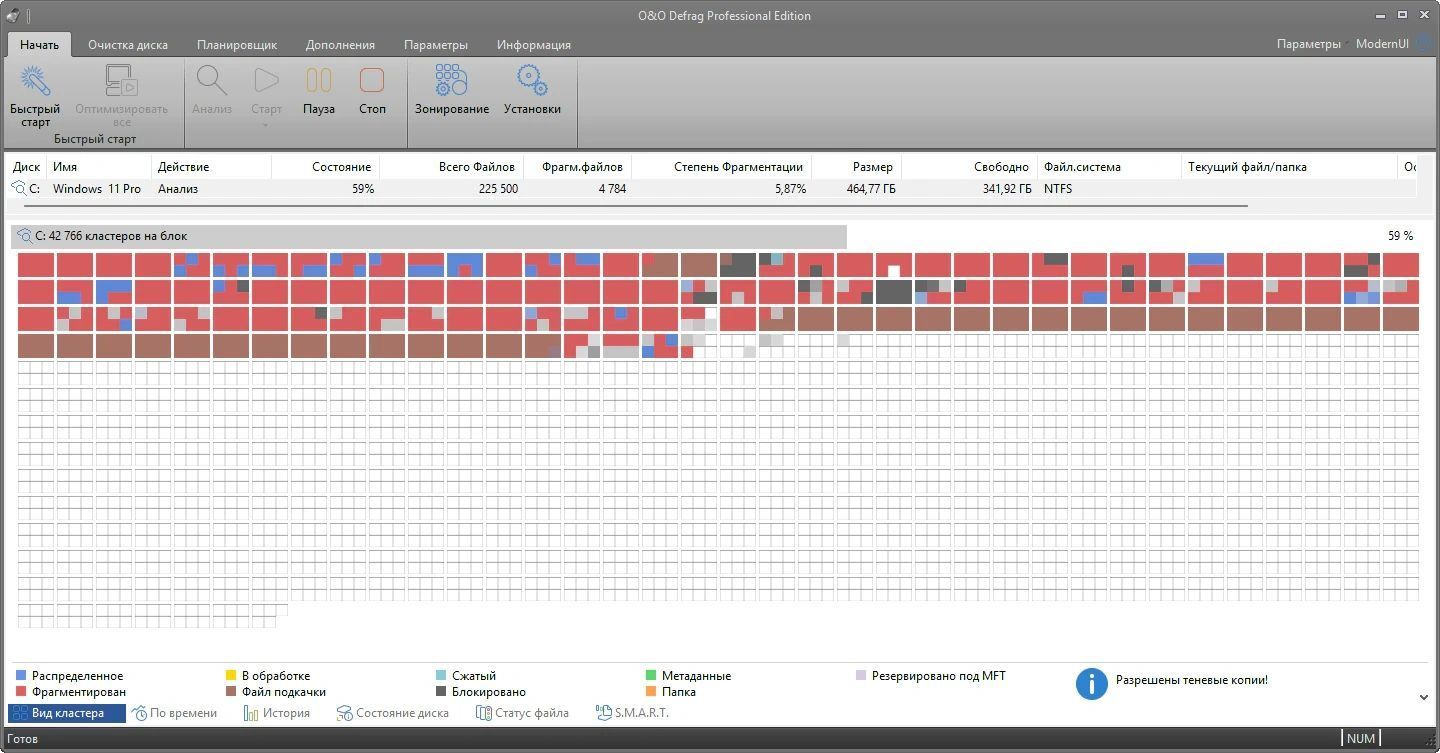Switch to По времени view tab
The width and height of the screenshot is (1440, 753).
click(x=175, y=713)
